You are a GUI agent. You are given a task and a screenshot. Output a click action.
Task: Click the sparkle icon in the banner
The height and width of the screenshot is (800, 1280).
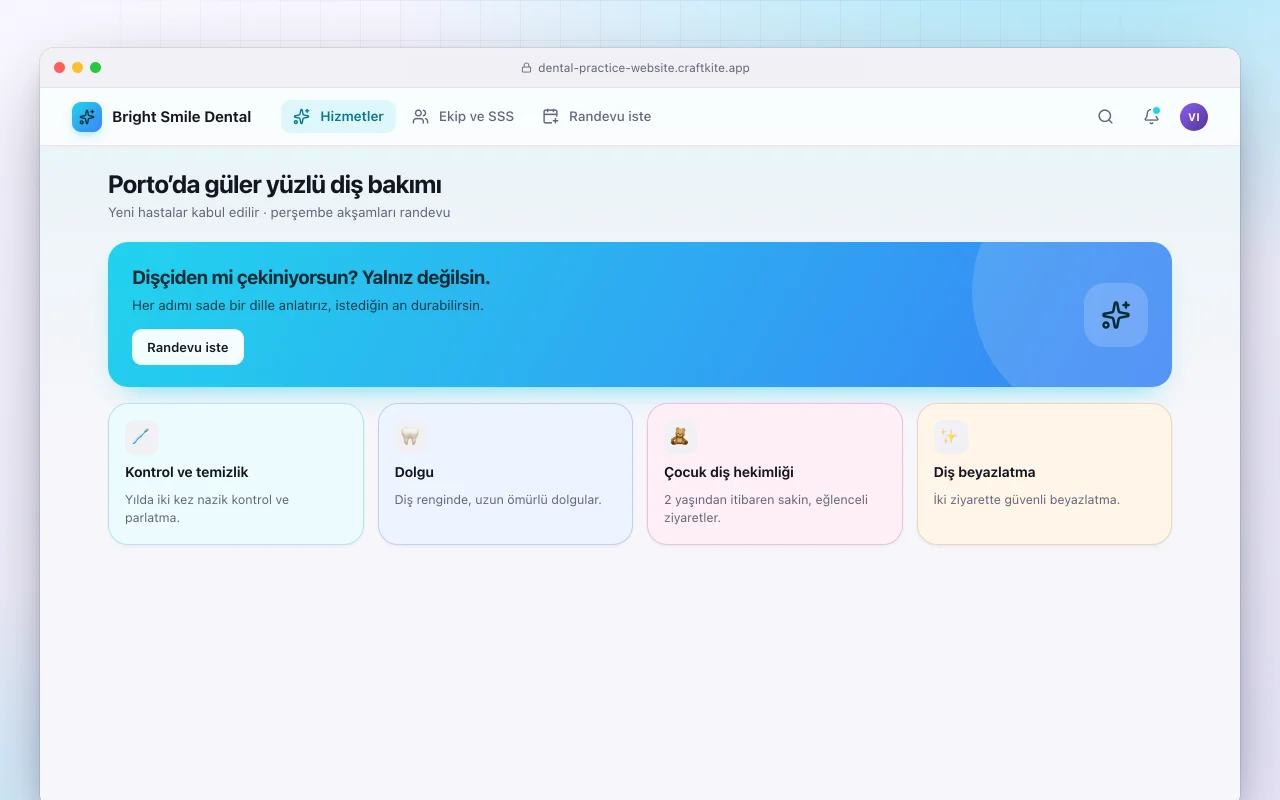(x=1116, y=315)
